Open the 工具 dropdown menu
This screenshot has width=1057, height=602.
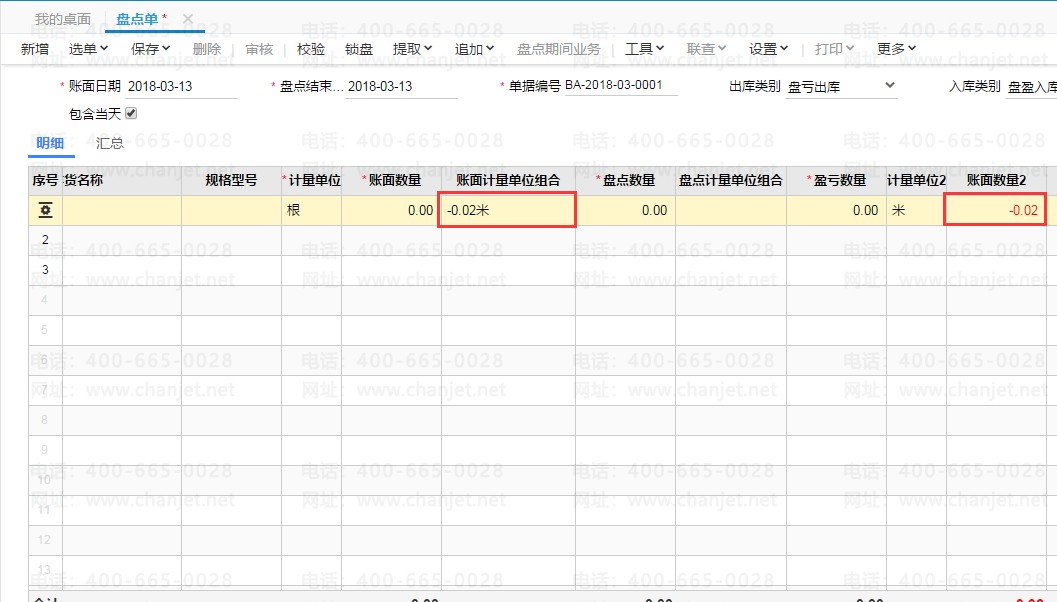click(x=644, y=49)
